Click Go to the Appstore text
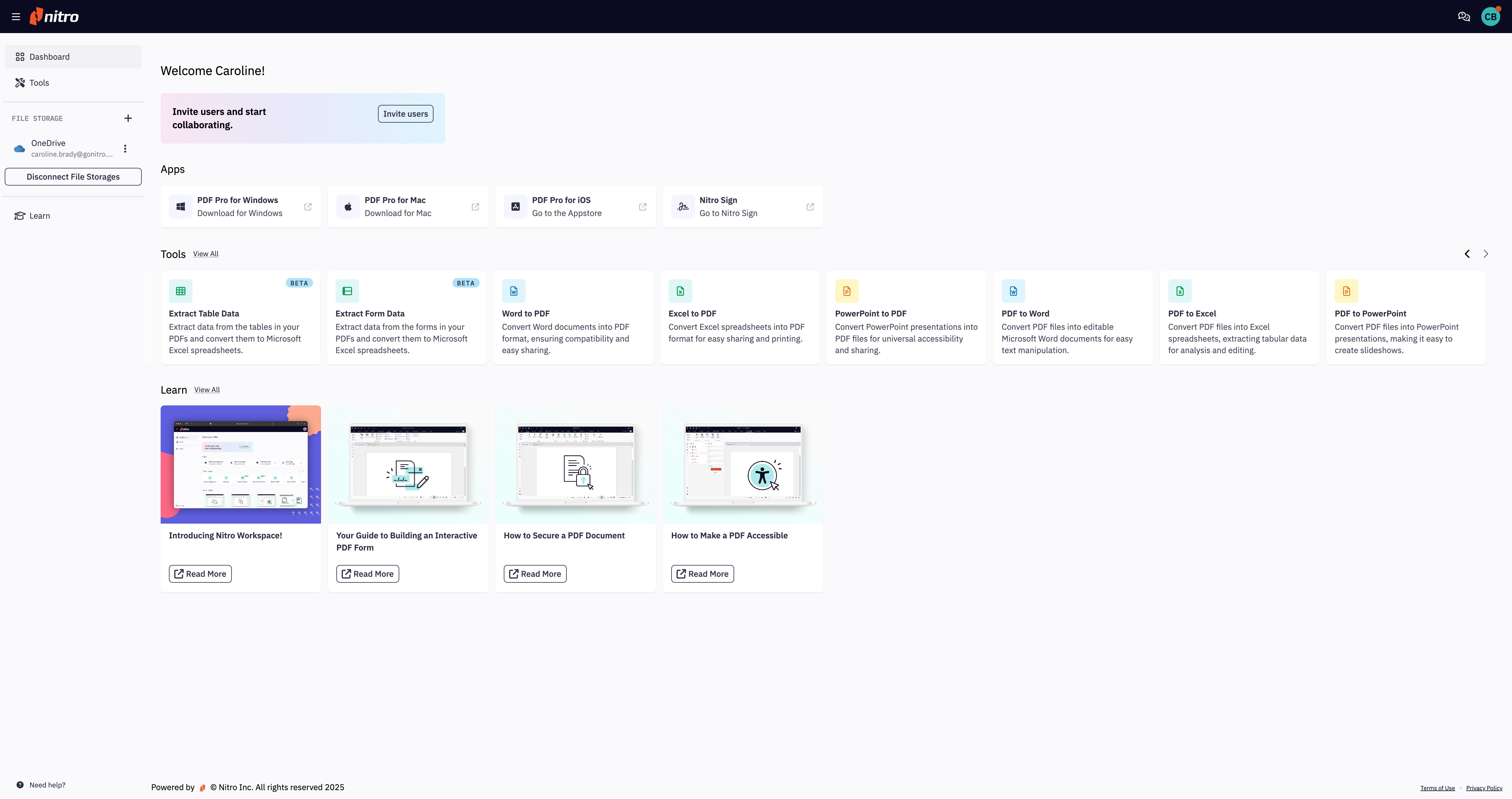Image resolution: width=1512 pixels, height=799 pixels. click(567, 213)
